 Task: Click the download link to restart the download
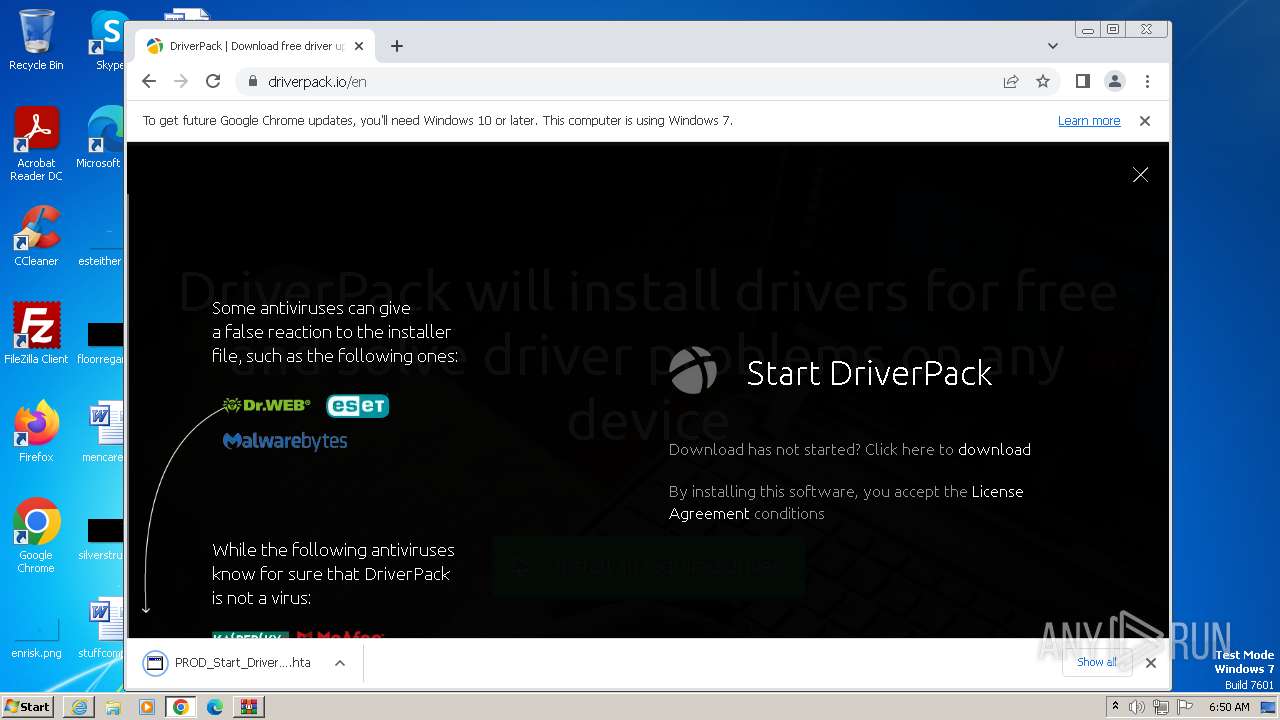pos(994,450)
